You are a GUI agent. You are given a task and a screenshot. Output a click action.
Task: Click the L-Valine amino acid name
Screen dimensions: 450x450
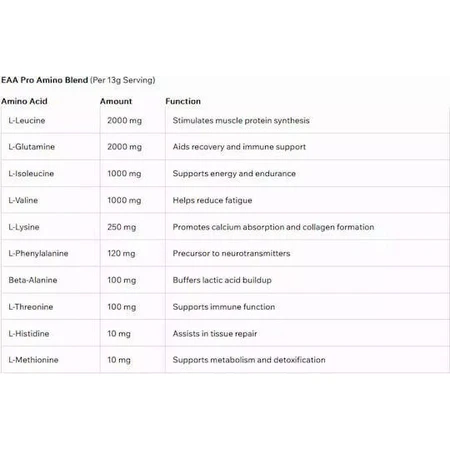pos(23,200)
